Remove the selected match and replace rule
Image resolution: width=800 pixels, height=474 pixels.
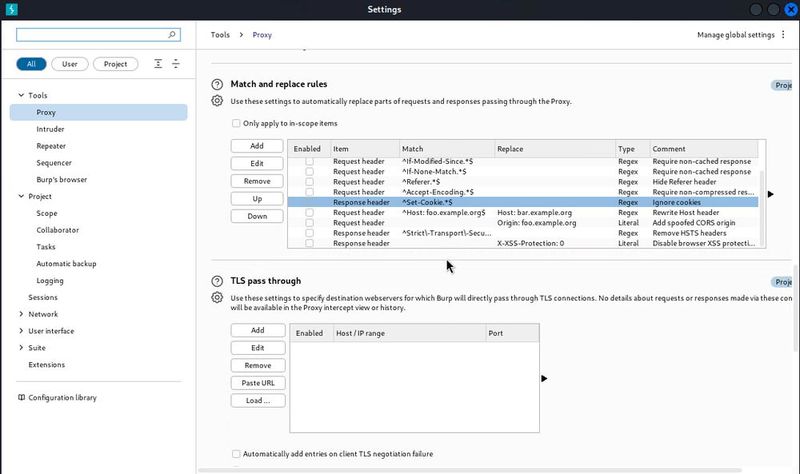[x=257, y=181]
